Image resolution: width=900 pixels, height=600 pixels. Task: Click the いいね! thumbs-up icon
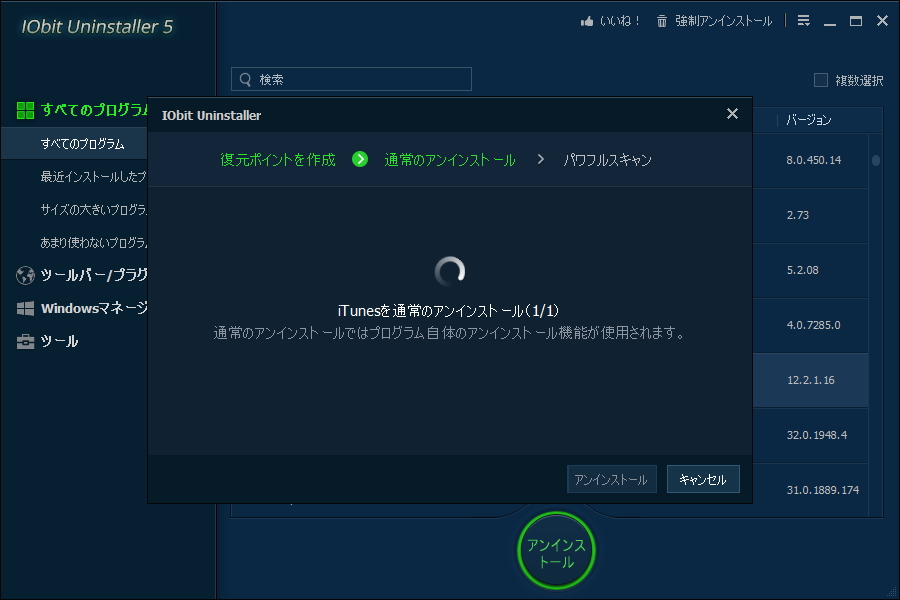pos(585,19)
